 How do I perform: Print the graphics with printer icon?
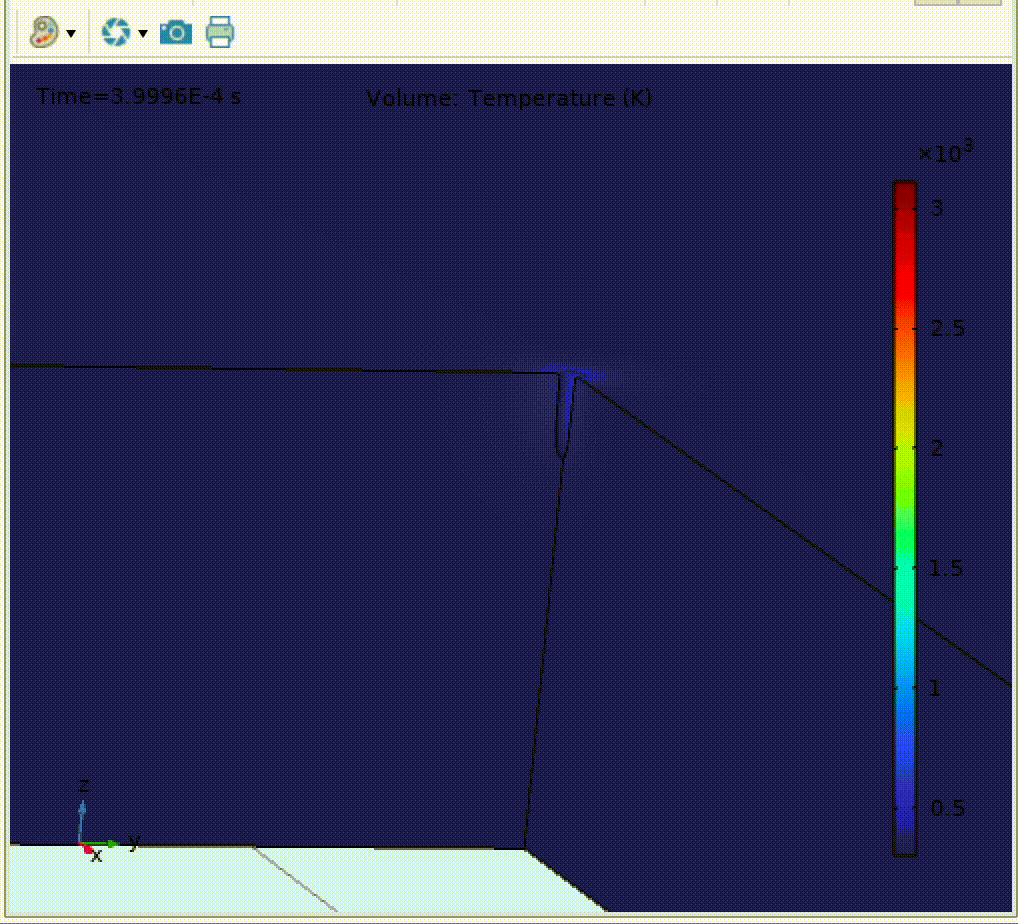[220, 33]
